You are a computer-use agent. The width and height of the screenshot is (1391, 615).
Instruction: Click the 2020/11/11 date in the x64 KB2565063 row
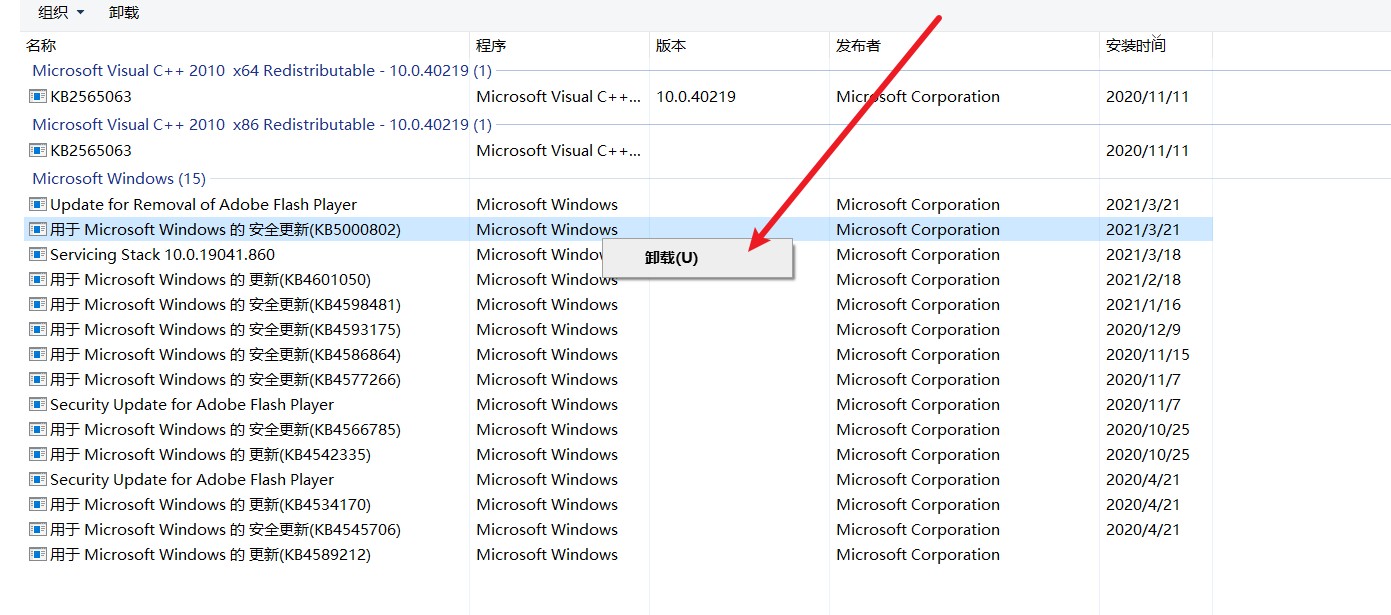point(1148,97)
